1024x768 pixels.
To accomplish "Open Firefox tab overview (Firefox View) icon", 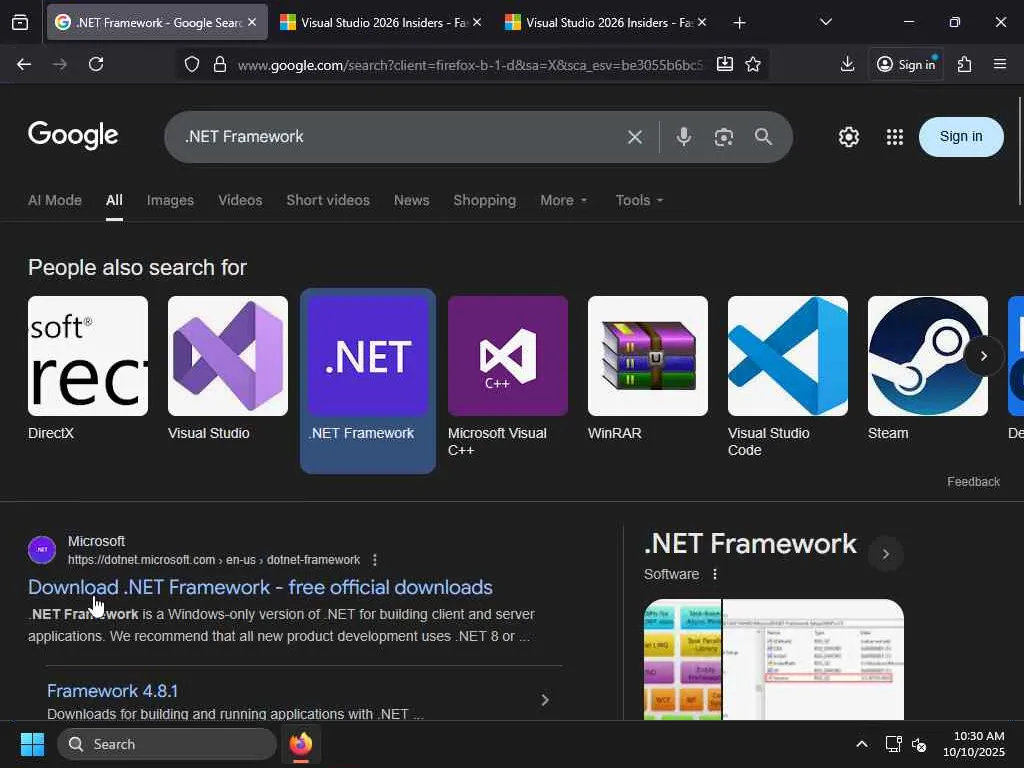I will click(x=20, y=22).
